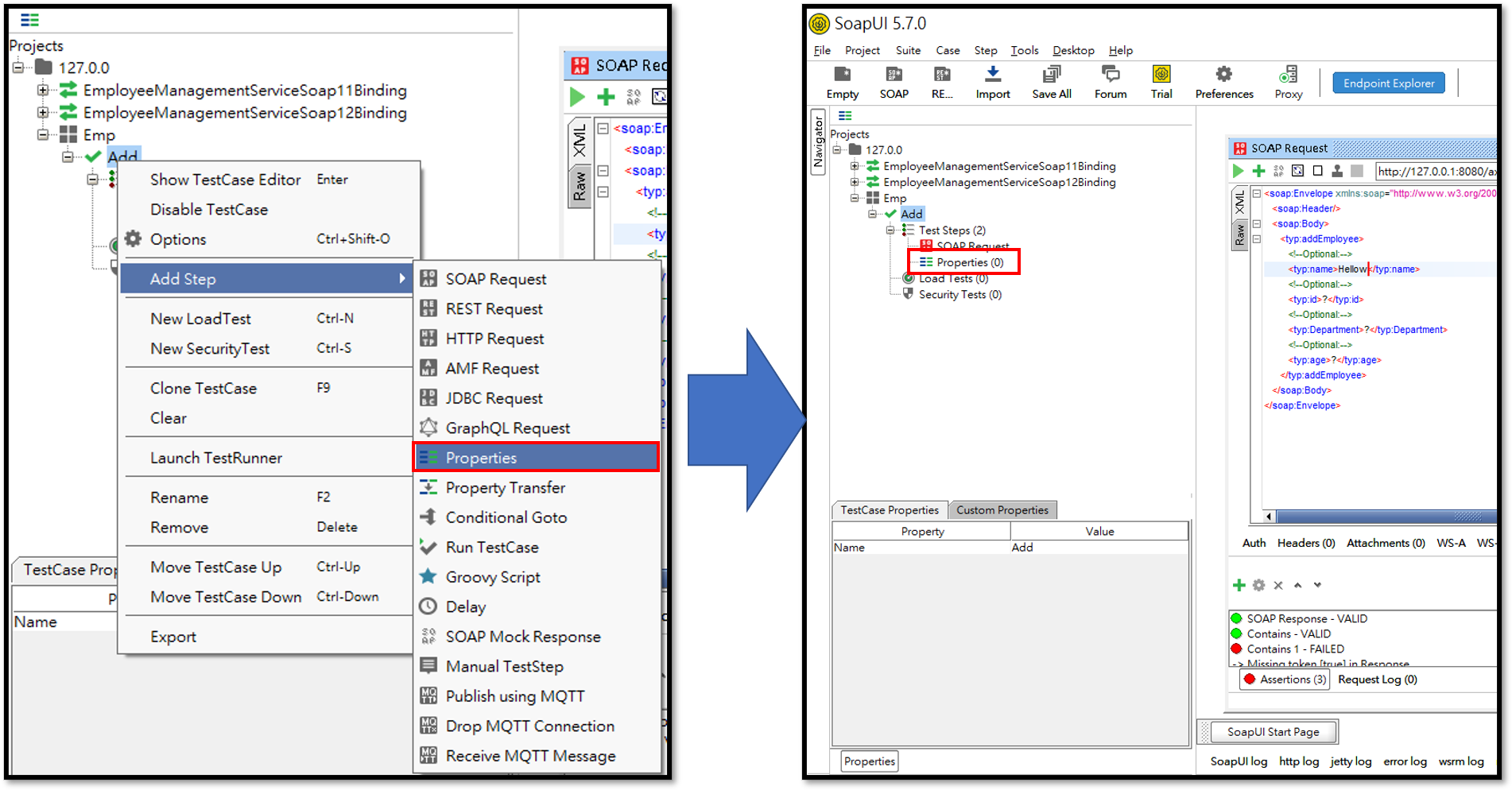Click the Trial toolbar icon
This screenshot has height=790, width=1512.
click(x=1161, y=76)
